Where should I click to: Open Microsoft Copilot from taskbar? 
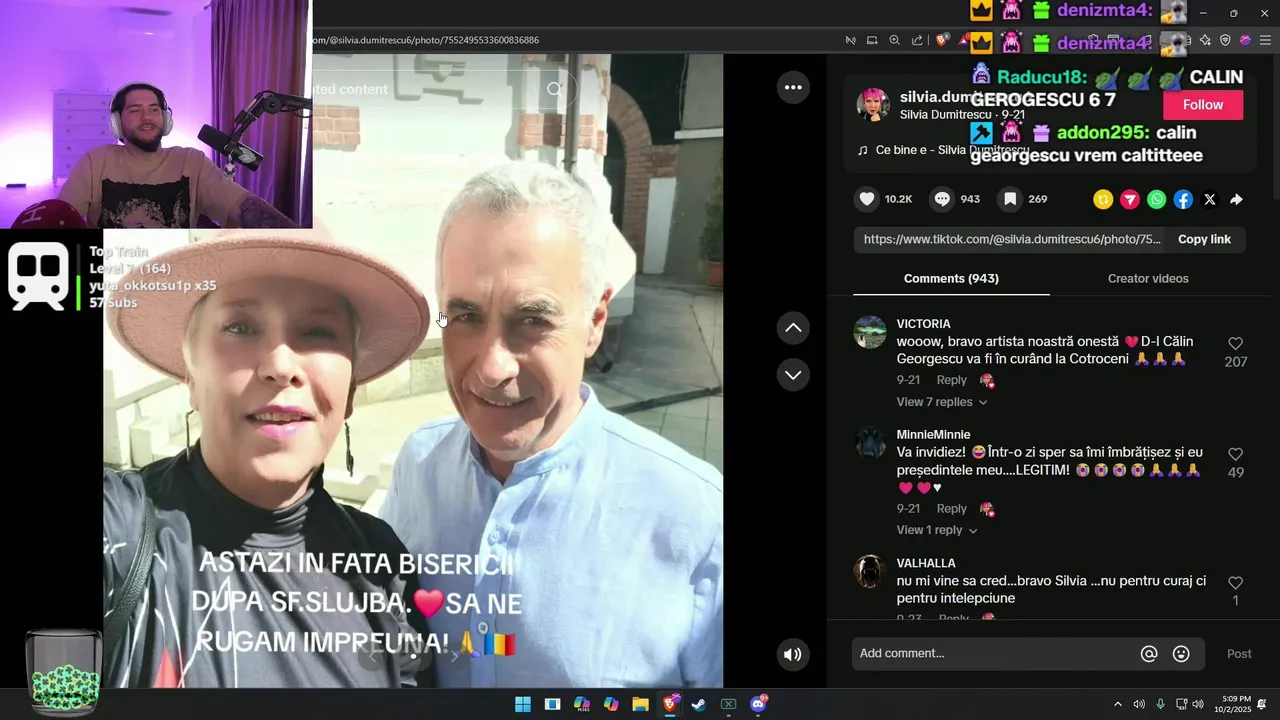point(611,704)
